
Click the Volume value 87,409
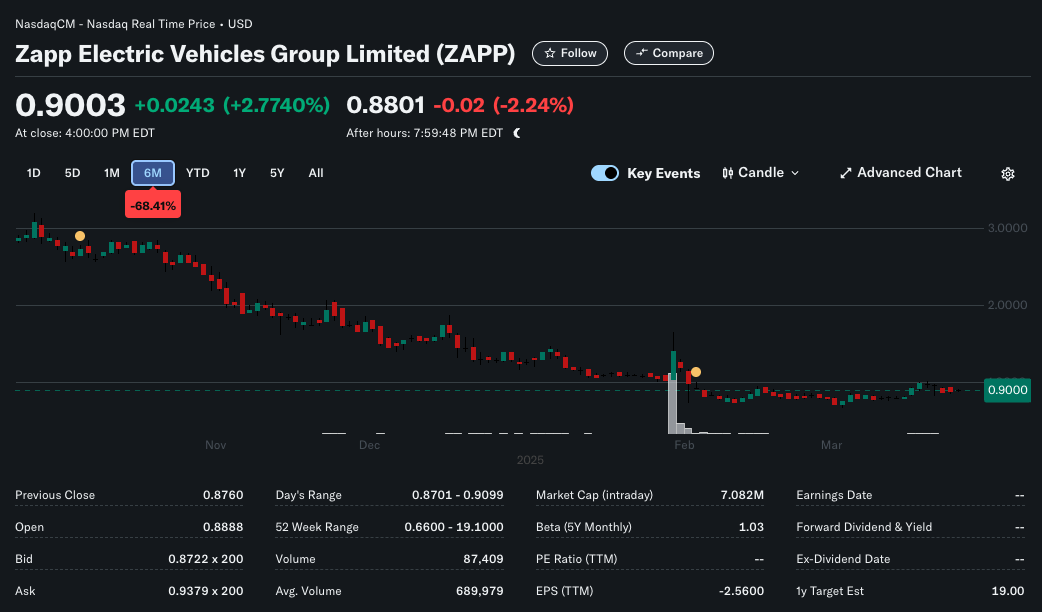click(x=483, y=559)
